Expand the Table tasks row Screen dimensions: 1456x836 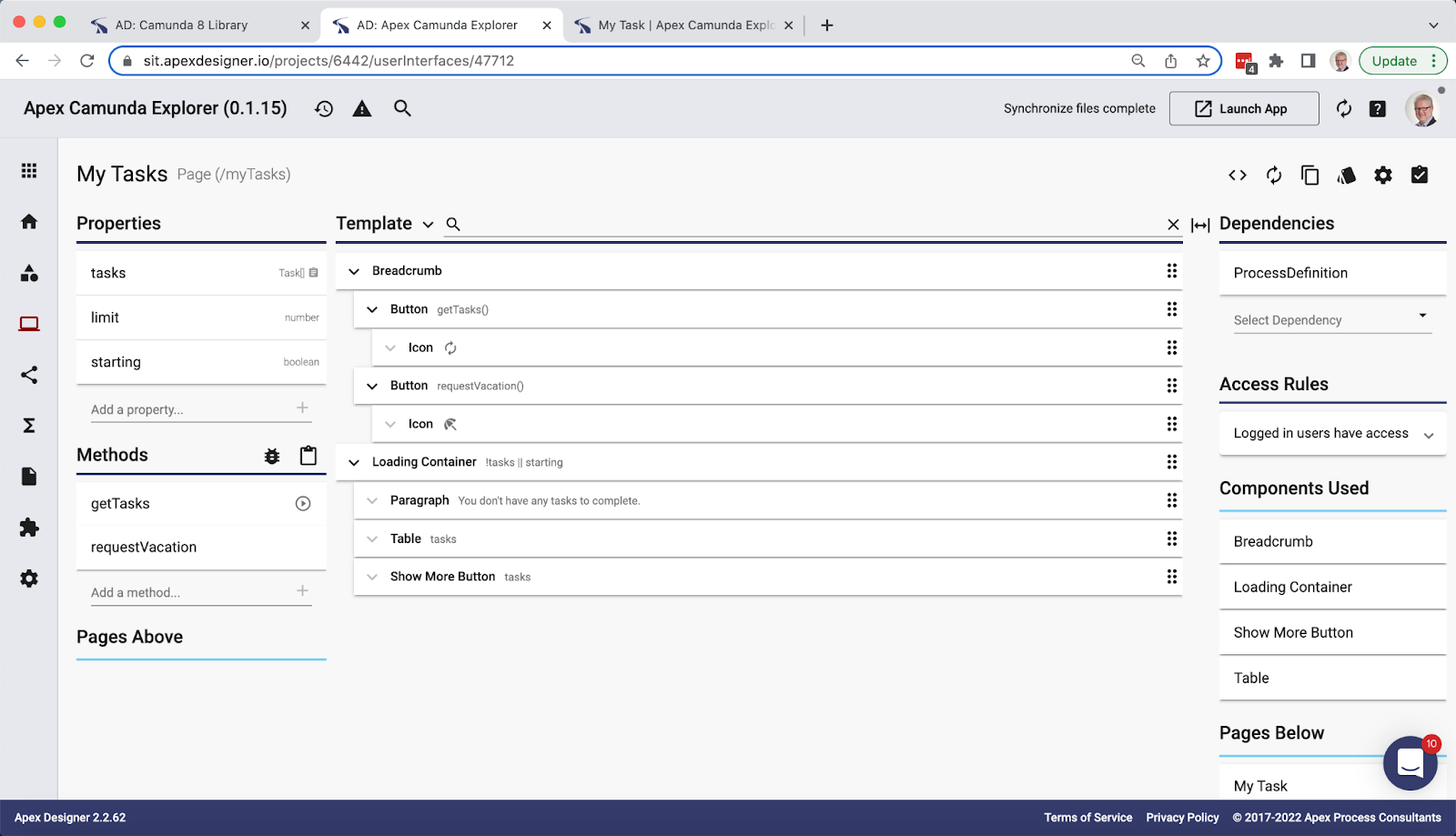pyautogui.click(x=372, y=539)
